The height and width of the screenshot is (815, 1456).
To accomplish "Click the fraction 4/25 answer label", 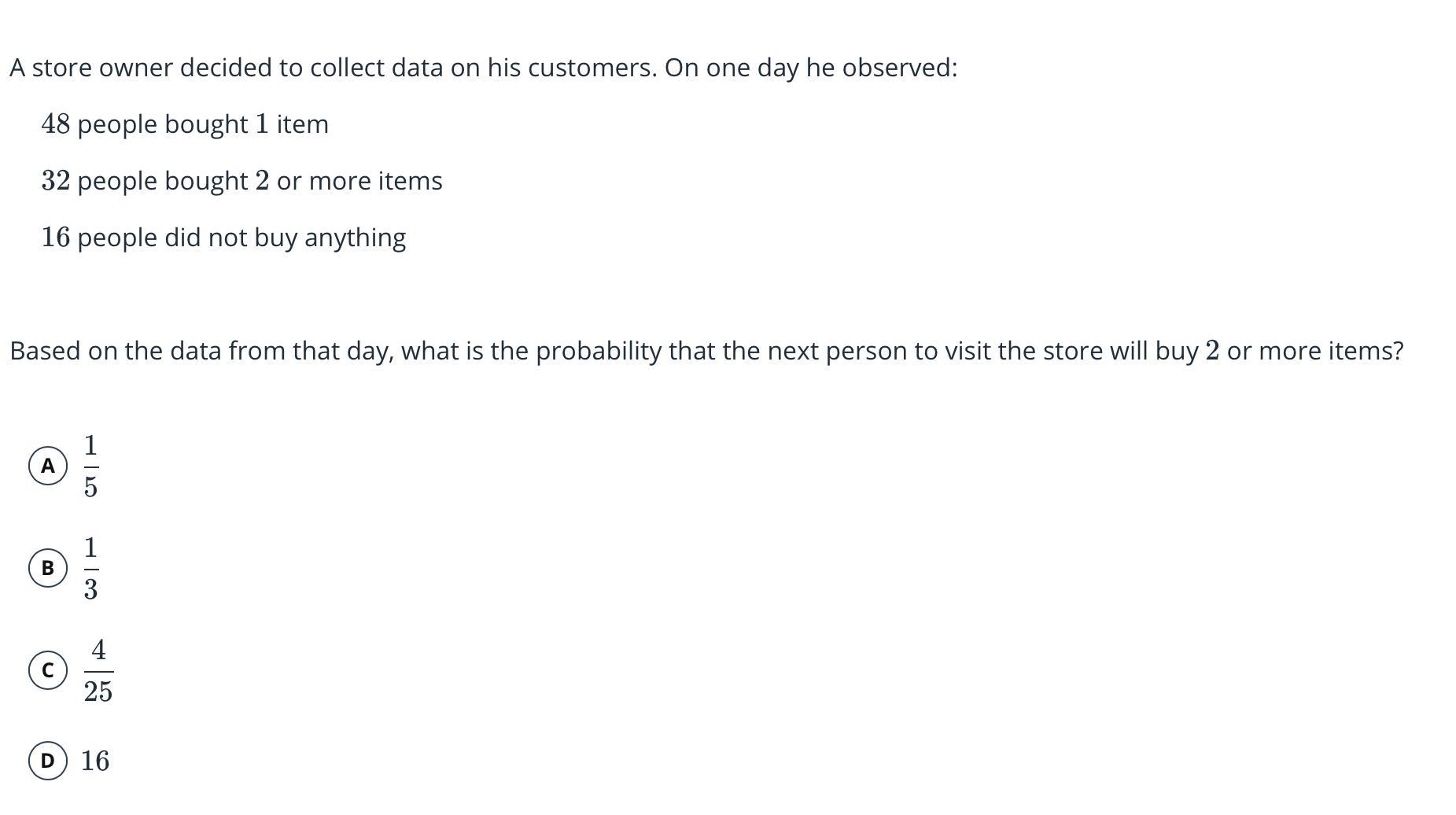I will 98,670.
